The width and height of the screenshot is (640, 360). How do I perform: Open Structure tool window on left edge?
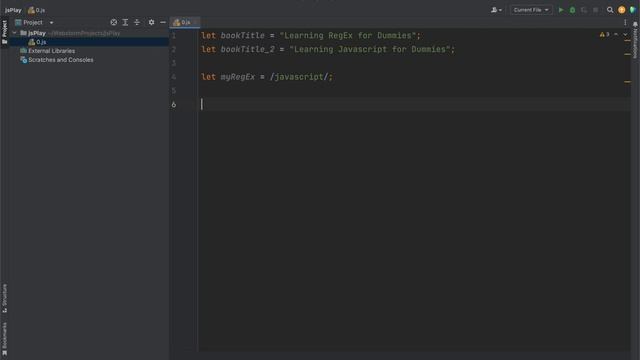[x=4, y=298]
